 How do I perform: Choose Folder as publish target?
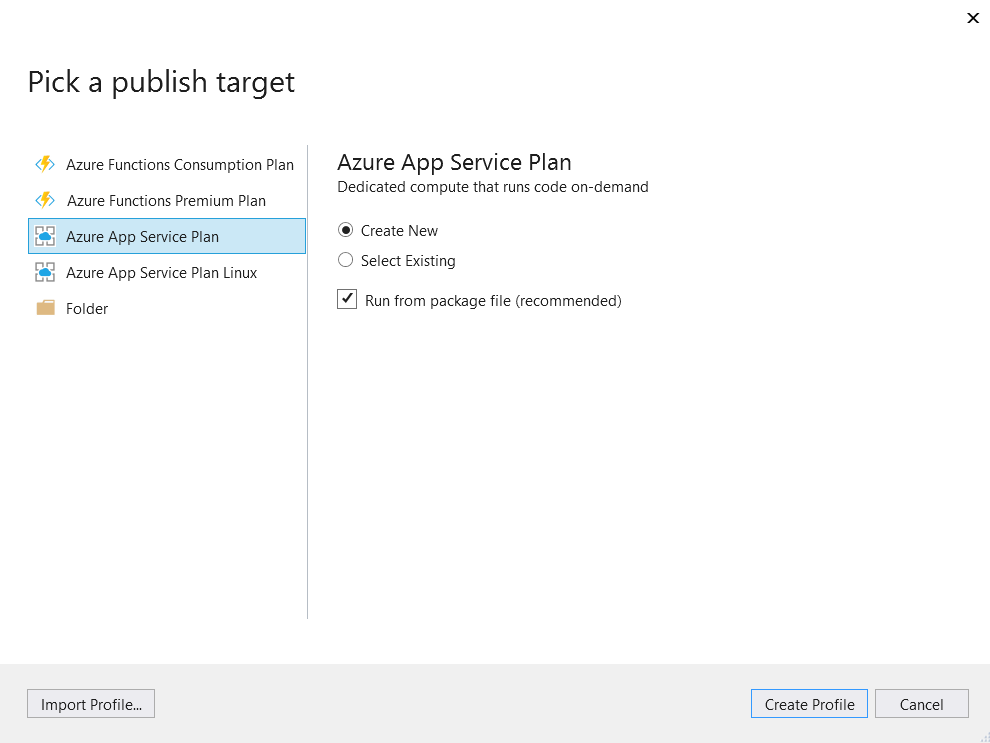pos(167,308)
